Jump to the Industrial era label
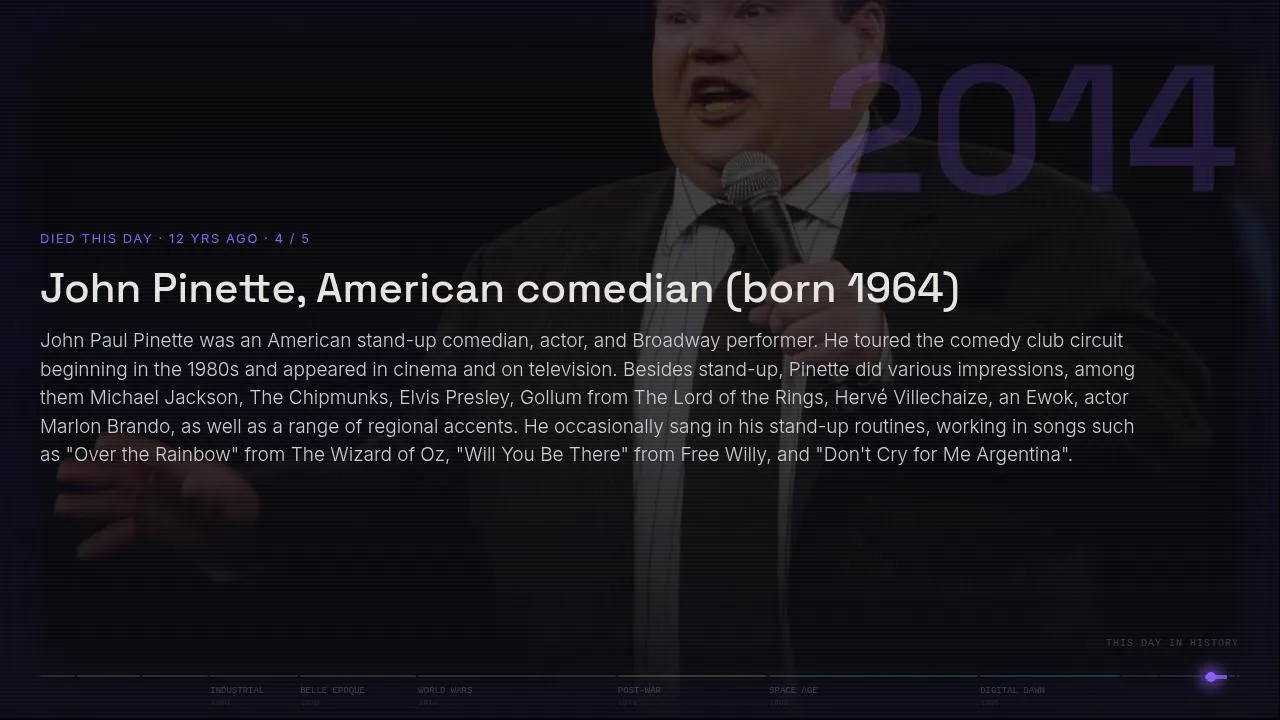The image size is (1280, 720). 237,690
